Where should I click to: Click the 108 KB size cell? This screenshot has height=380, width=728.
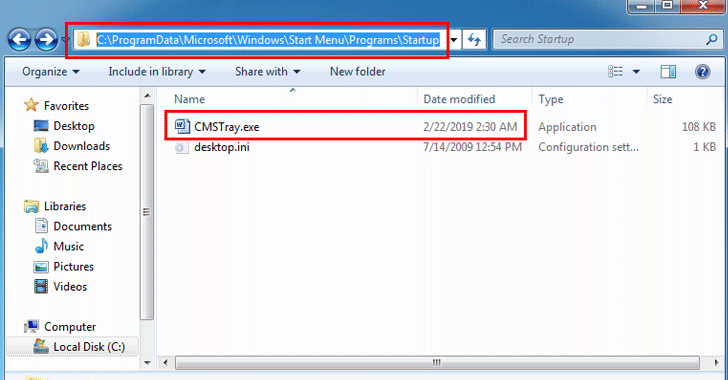[698, 127]
